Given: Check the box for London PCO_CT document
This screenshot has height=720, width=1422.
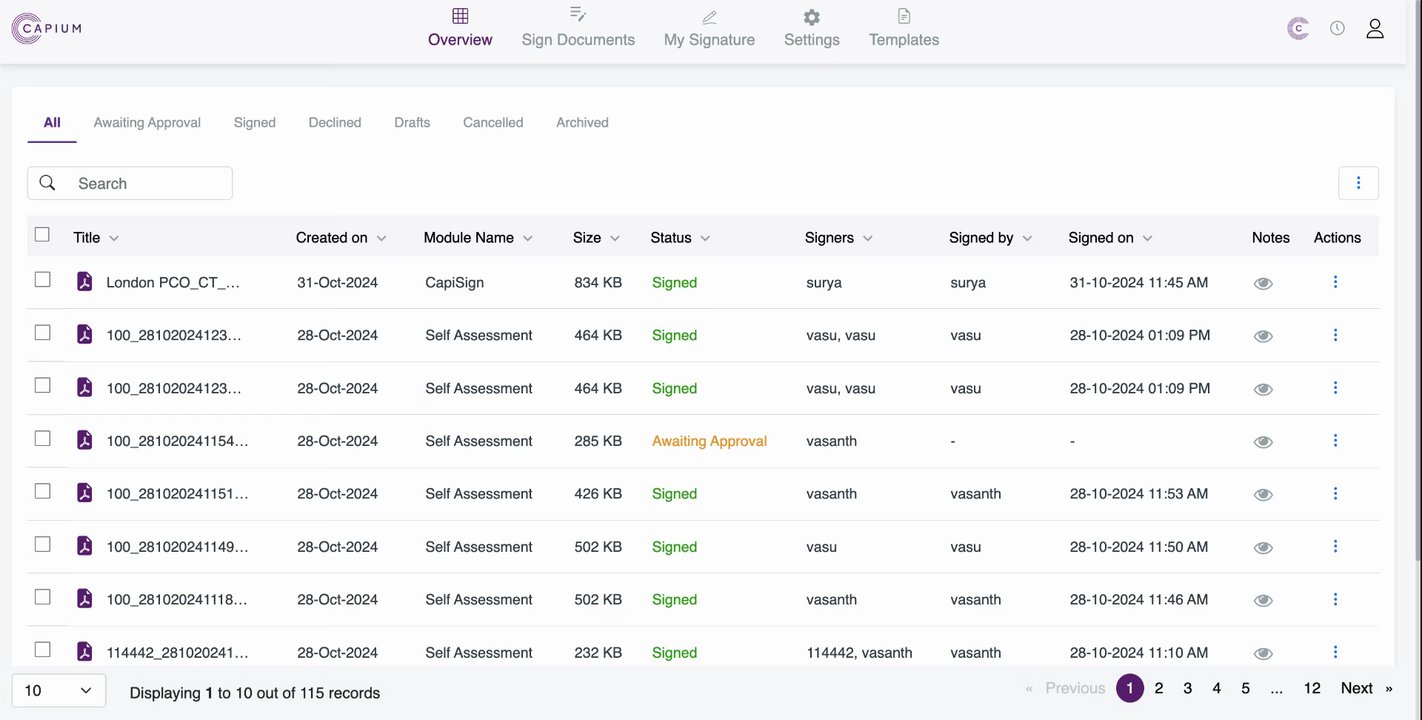Looking at the screenshot, I should click(42, 280).
